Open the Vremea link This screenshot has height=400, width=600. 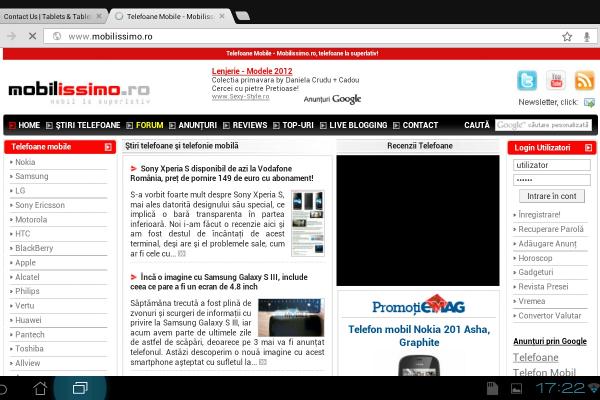click(532, 301)
